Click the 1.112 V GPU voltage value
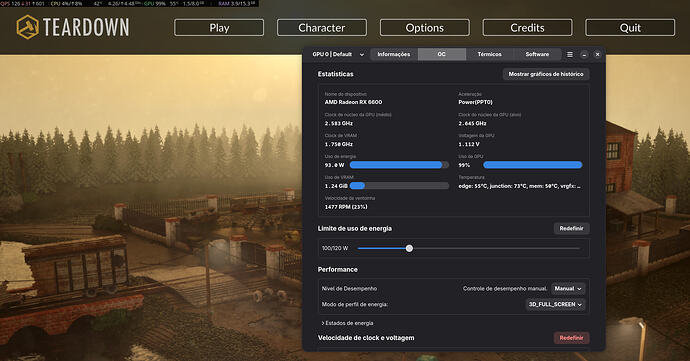Screen dimensions: 690x361 point(469,144)
